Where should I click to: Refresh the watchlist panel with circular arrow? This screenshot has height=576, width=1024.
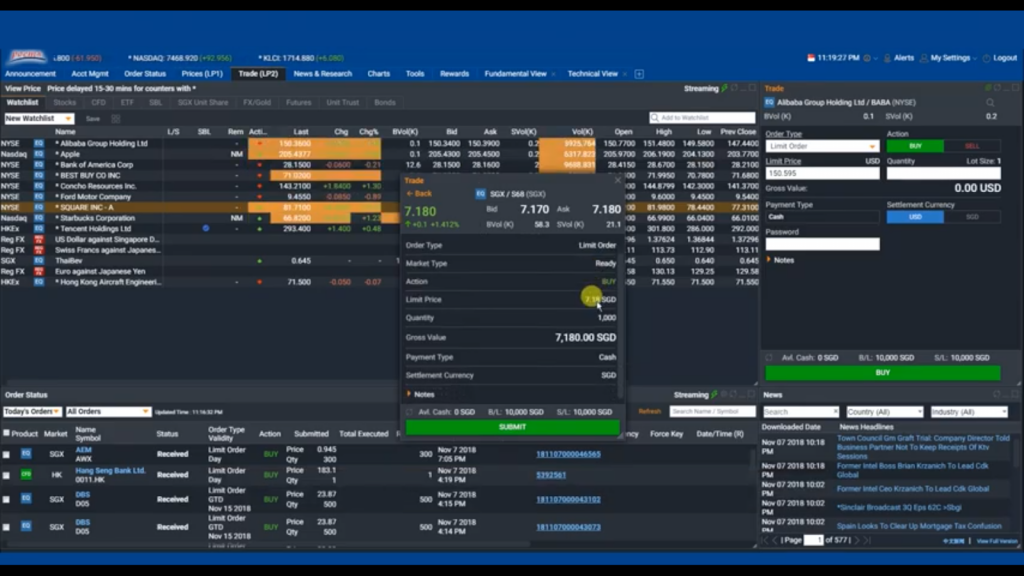tap(735, 88)
